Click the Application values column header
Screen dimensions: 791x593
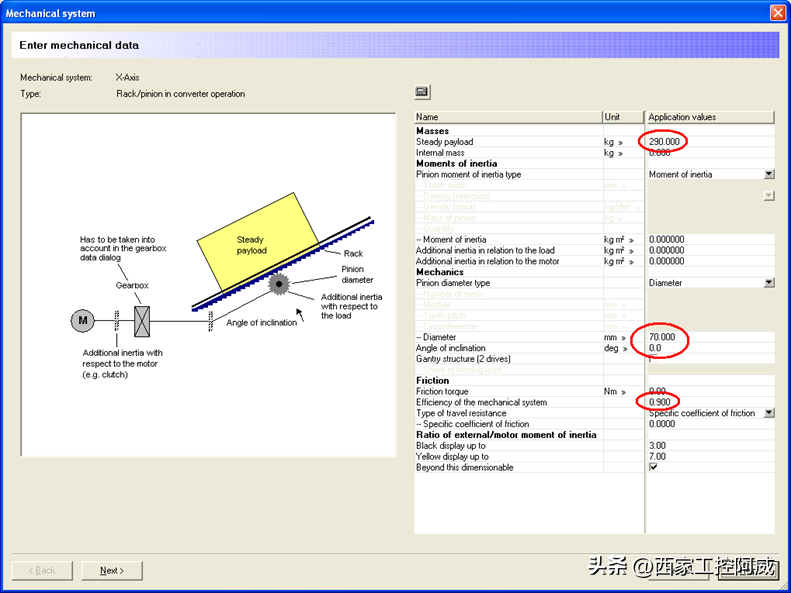pyautogui.click(x=709, y=117)
